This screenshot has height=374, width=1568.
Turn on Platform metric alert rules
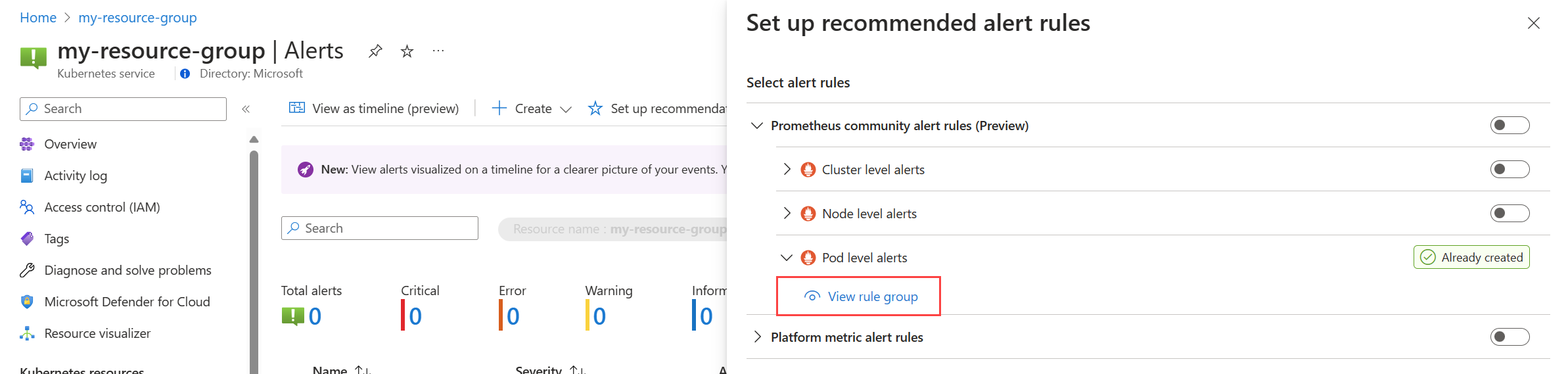1510,337
